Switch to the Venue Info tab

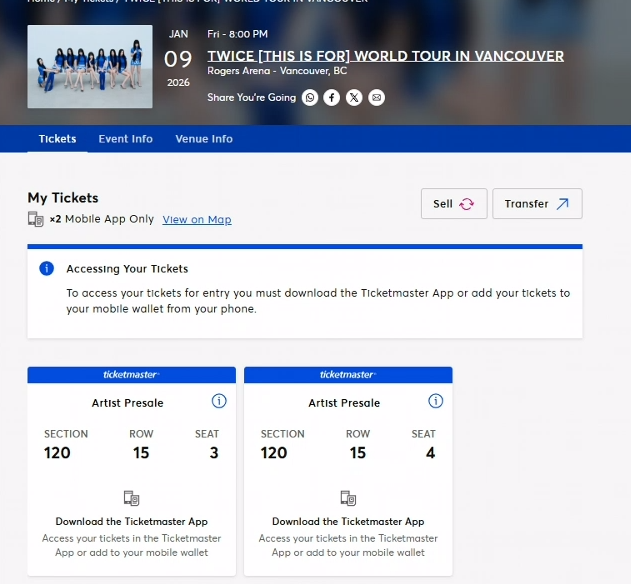(x=204, y=139)
